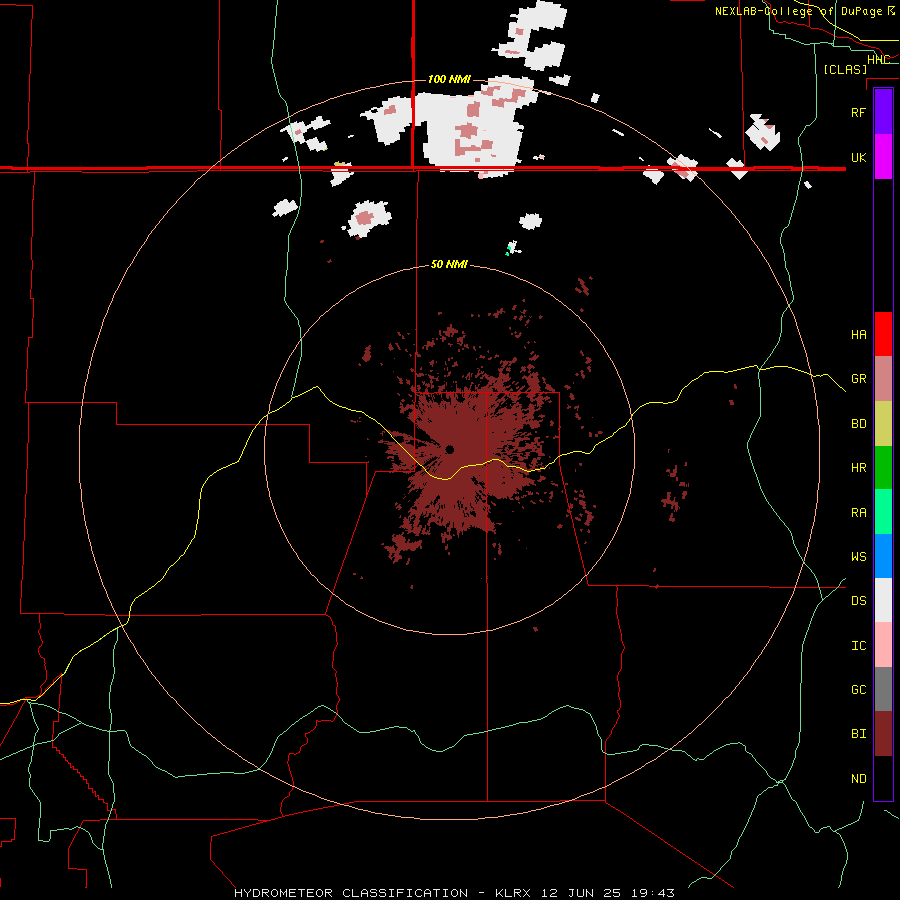Viewport: 900px width, 900px height.
Task: Click the white DS legend color swatch
Action: (883, 600)
